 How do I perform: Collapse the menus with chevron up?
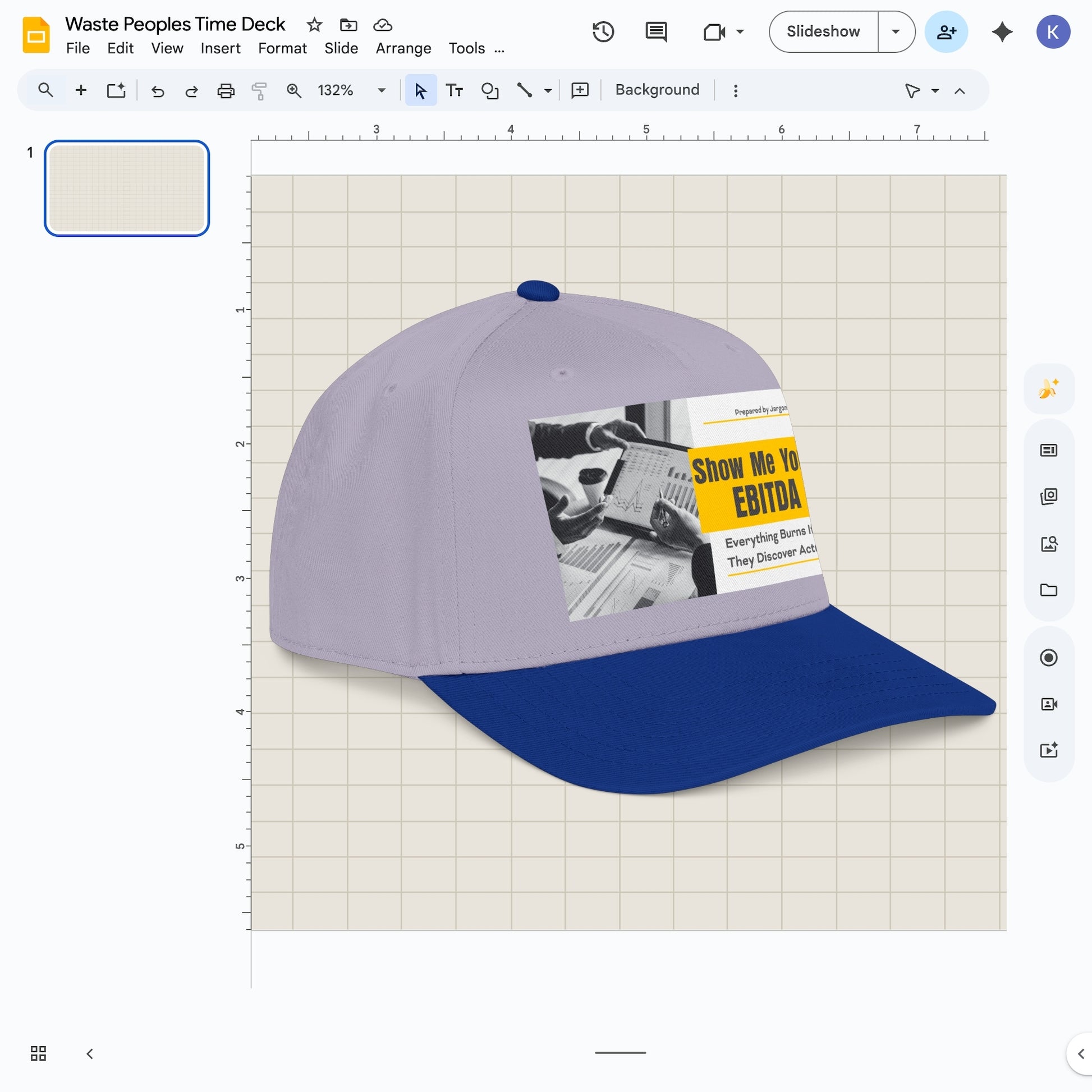960,91
